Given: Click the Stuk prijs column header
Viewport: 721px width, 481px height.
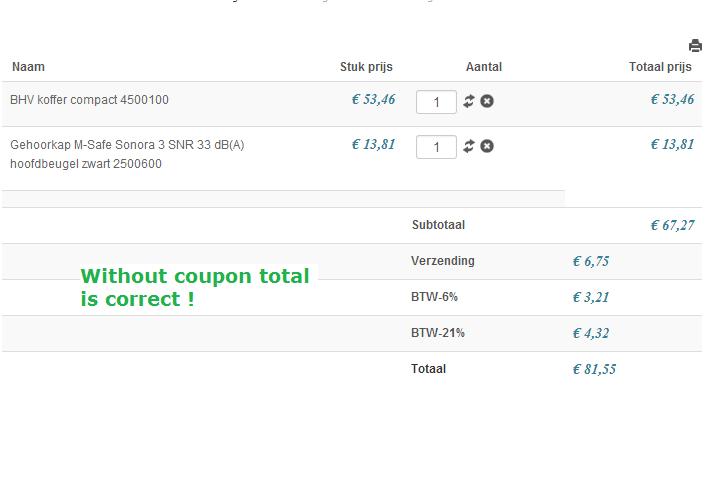Looking at the screenshot, I should (366, 67).
